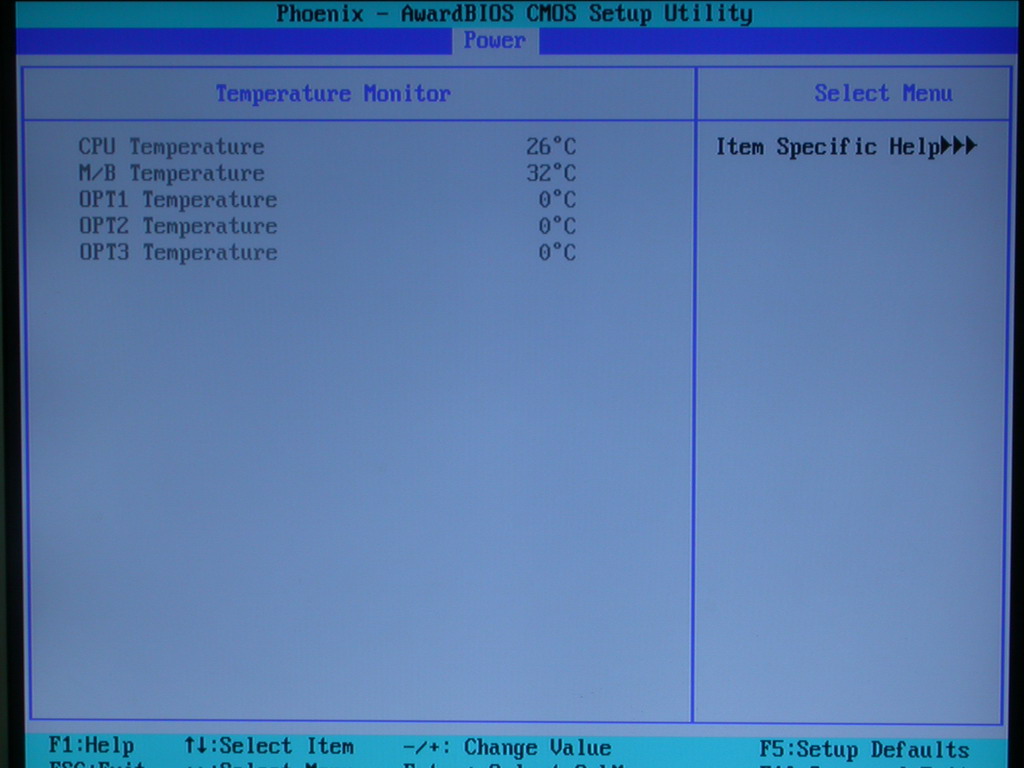
Task: Click the CPU Temperature value 26°C
Action: click(x=551, y=147)
